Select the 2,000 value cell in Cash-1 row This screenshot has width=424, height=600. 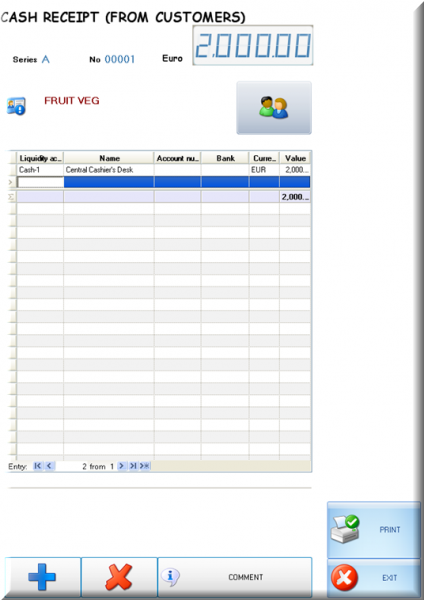(295, 170)
